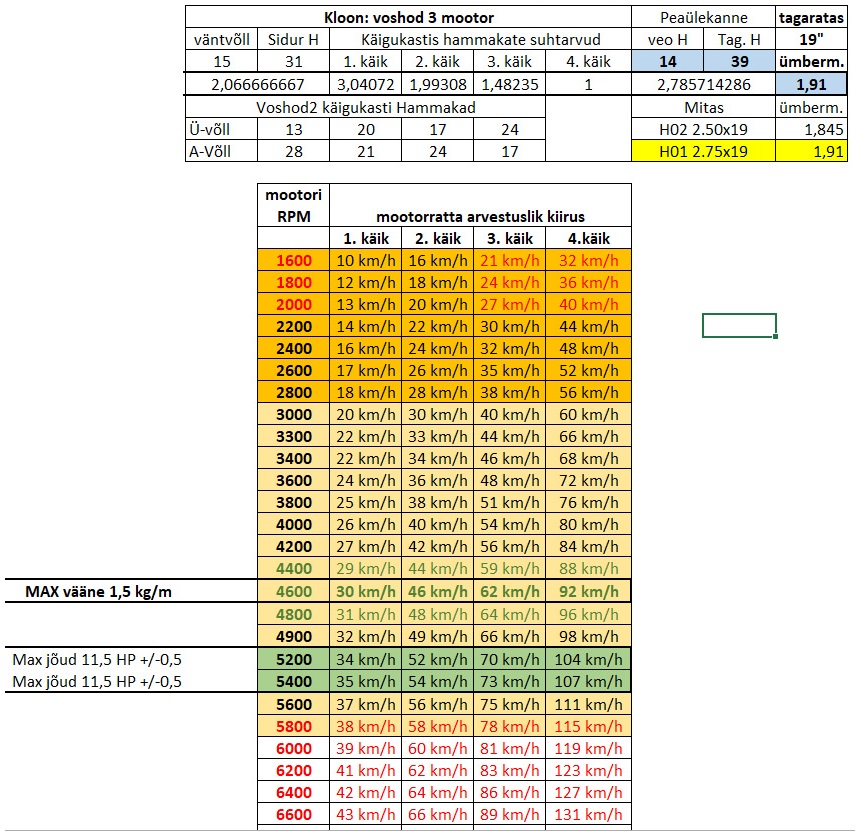
Task: Select the blue Tag. H cell containing 39
Action: pyautogui.click(x=739, y=62)
